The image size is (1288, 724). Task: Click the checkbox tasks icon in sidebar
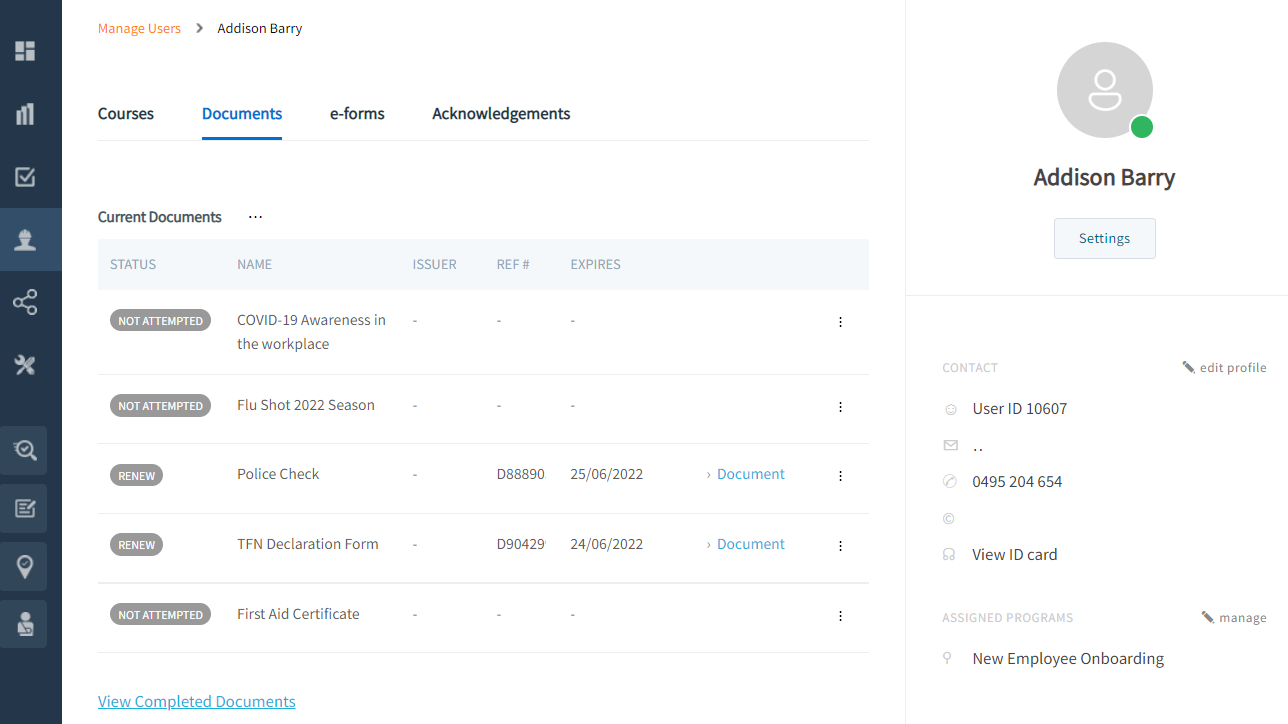[x=25, y=177]
